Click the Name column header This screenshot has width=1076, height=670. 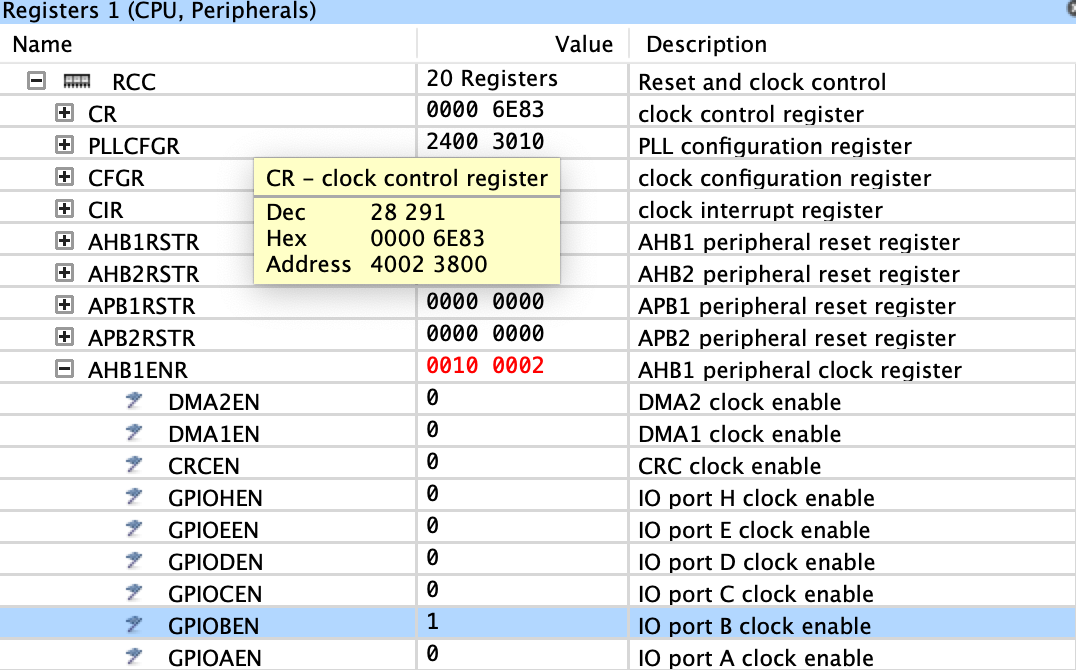tap(43, 44)
